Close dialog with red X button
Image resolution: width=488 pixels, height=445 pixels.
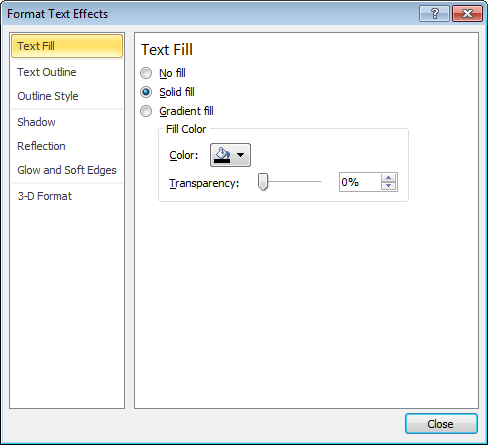coord(467,14)
